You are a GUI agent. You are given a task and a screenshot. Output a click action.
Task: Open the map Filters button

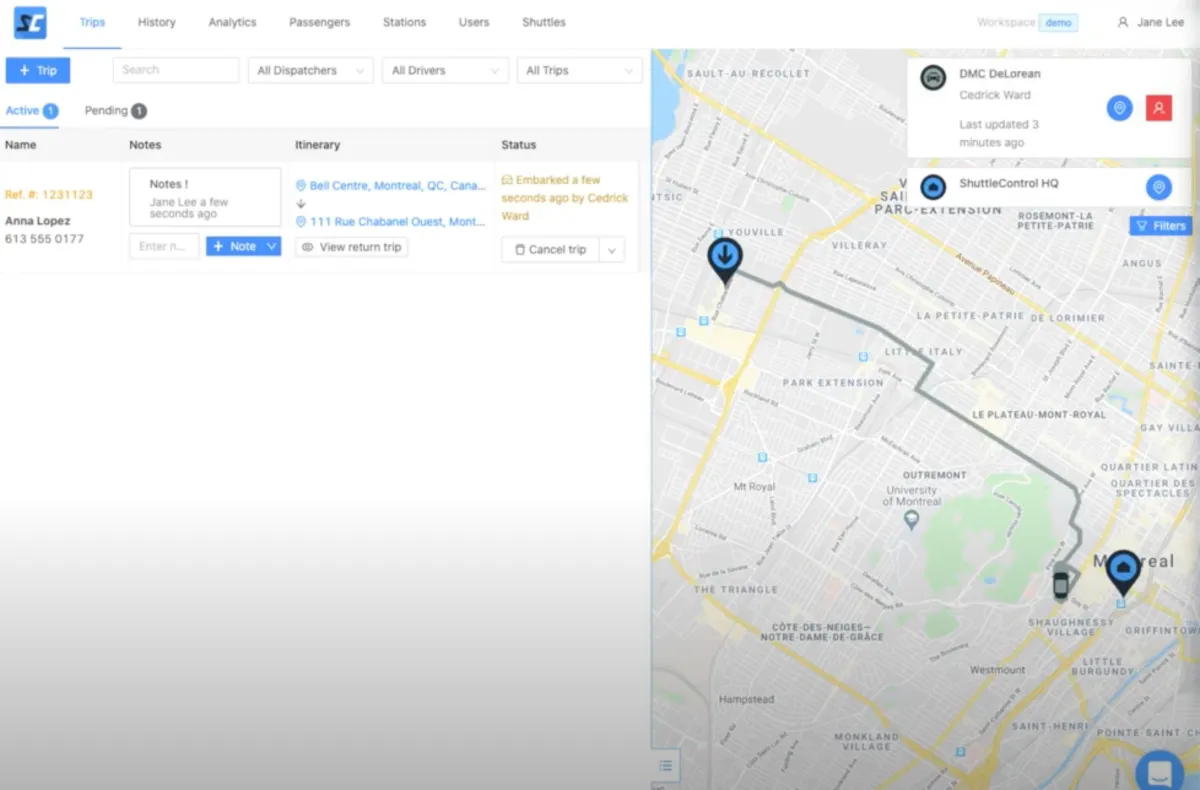1161,226
